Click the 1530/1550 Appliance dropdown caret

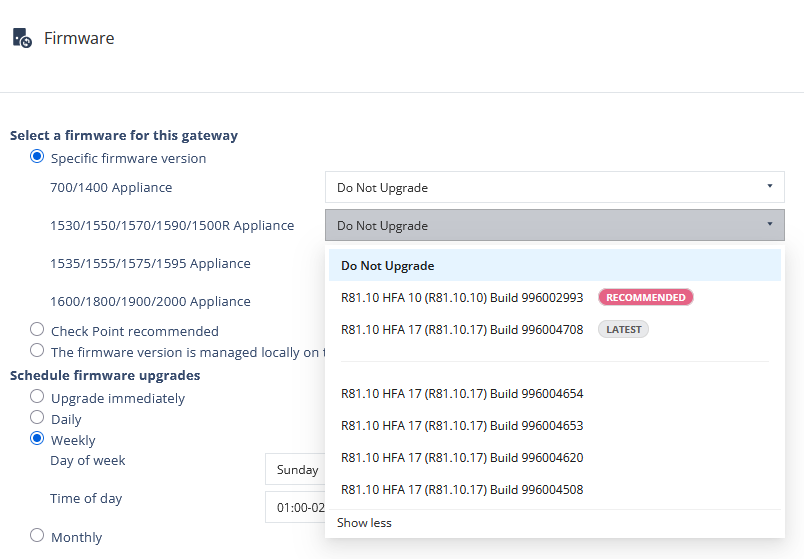[770, 224]
